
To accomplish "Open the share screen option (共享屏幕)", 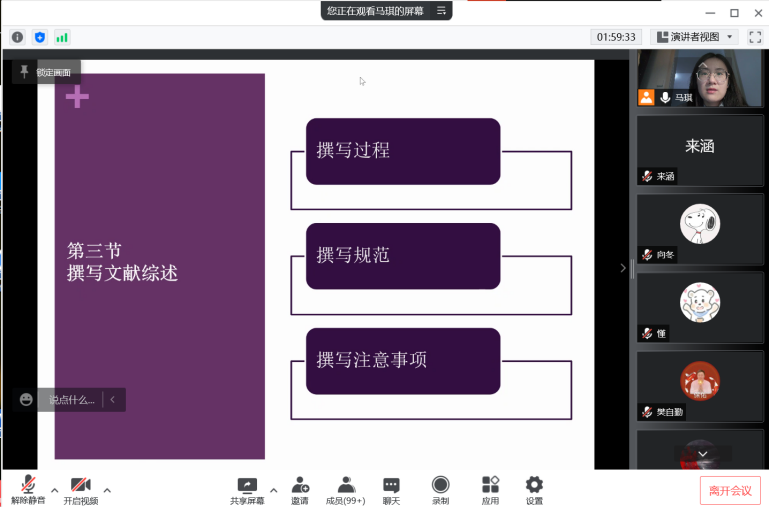I will click(247, 489).
